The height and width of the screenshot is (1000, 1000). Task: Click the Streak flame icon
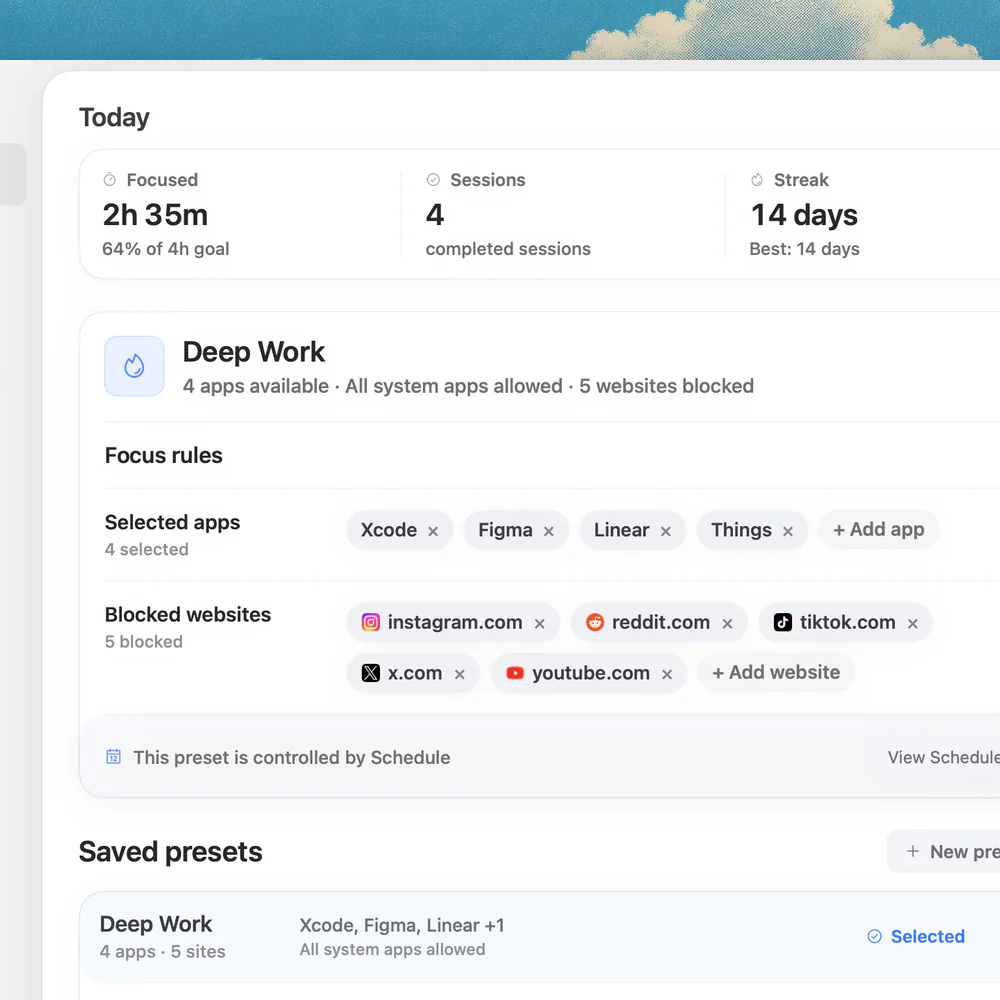click(x=757, y=180)
